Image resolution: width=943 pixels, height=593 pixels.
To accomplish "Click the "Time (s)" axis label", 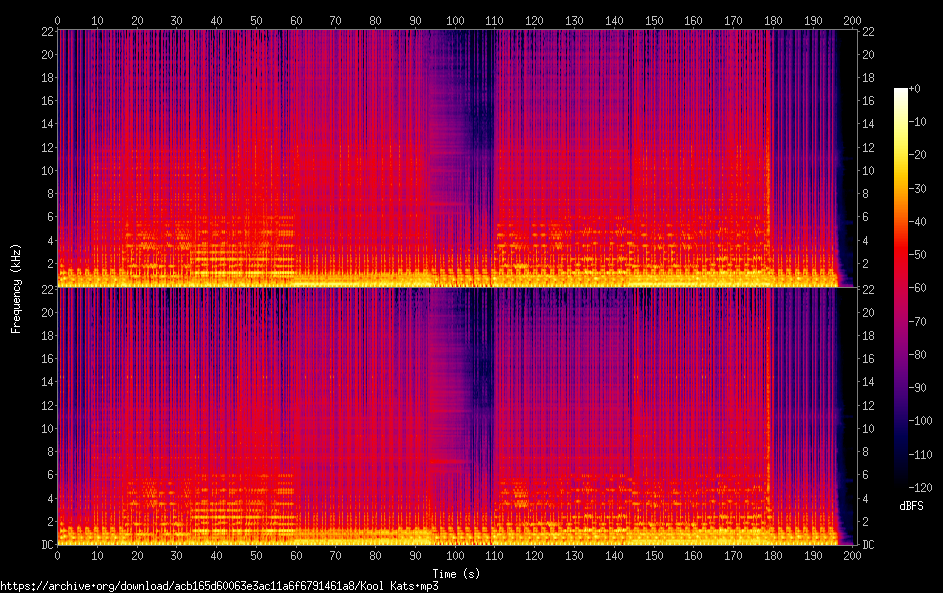I will click(x=455, y=573).
